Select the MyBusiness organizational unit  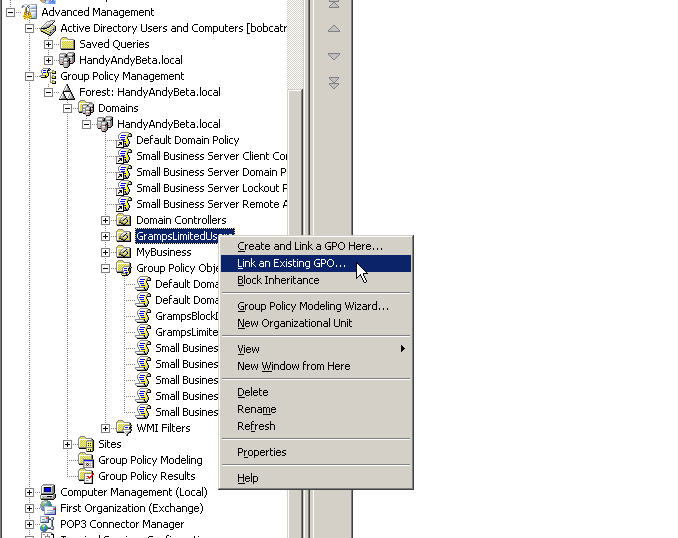point(163,252)
